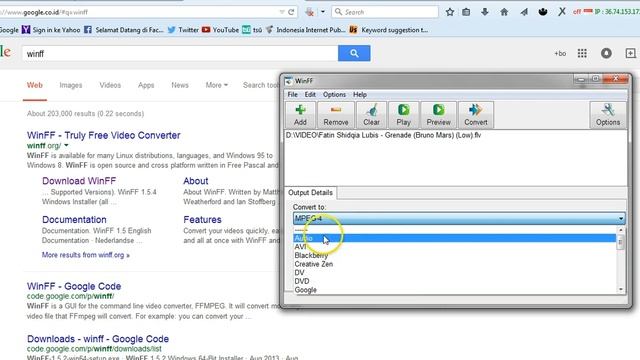The height and width of the screenshot is (360, 640).
Task: Open the Google apps grid icon
Action: point(582,53)
